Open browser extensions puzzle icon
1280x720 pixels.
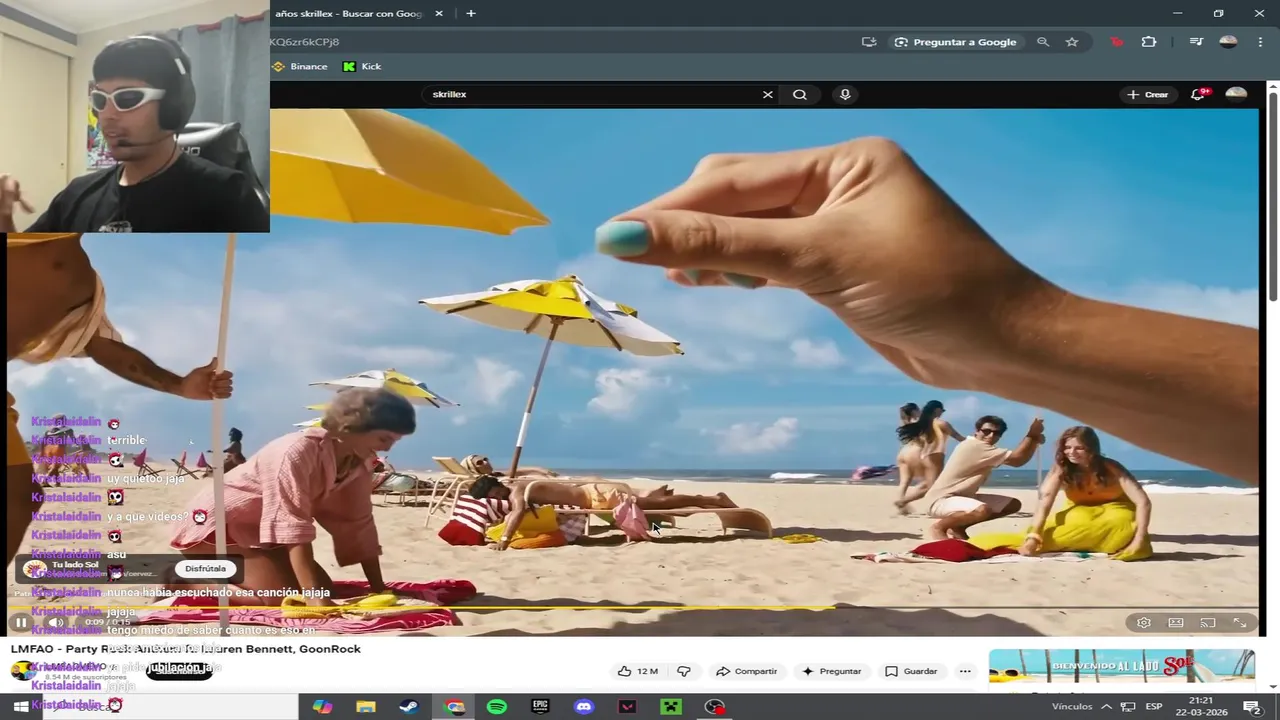[x=1149, y=42]
